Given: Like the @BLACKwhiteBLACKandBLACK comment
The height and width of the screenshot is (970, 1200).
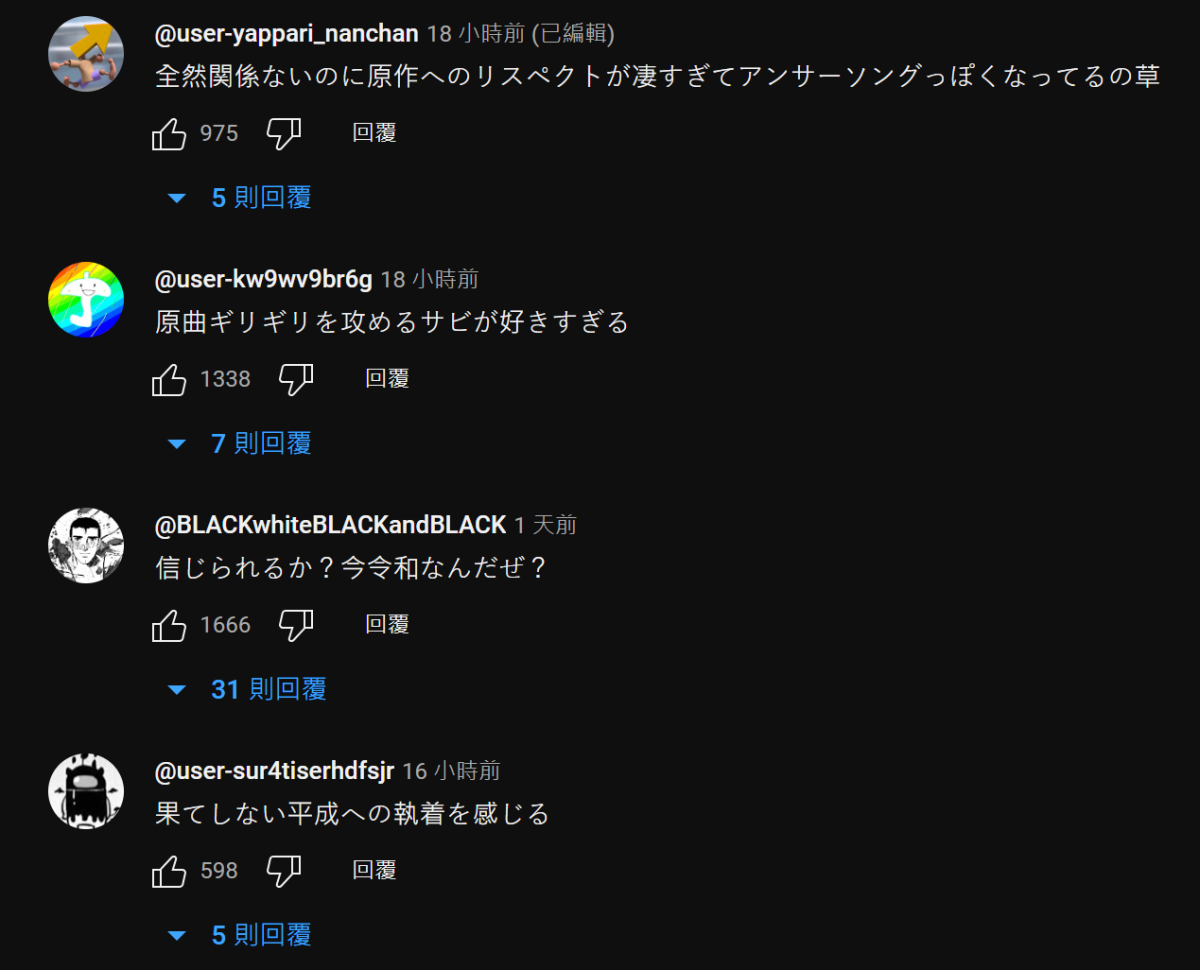Looking at the screenshot, I should pos(170,625).
